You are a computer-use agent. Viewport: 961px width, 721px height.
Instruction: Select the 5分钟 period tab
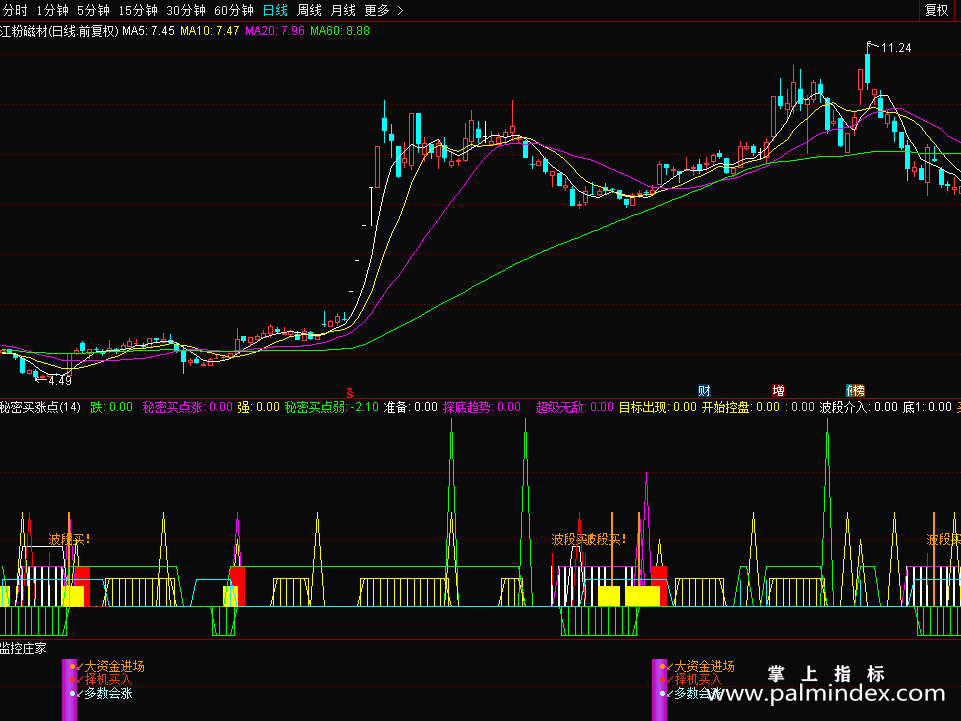tap(93, 10)
